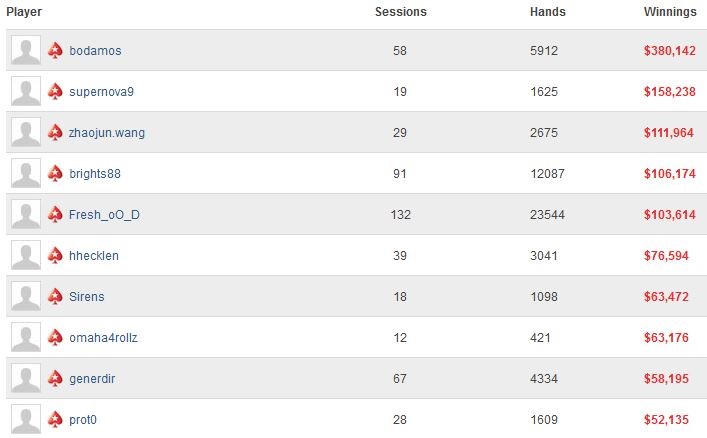Click PokerStars spade icon beside bodamos

[55, 51]
